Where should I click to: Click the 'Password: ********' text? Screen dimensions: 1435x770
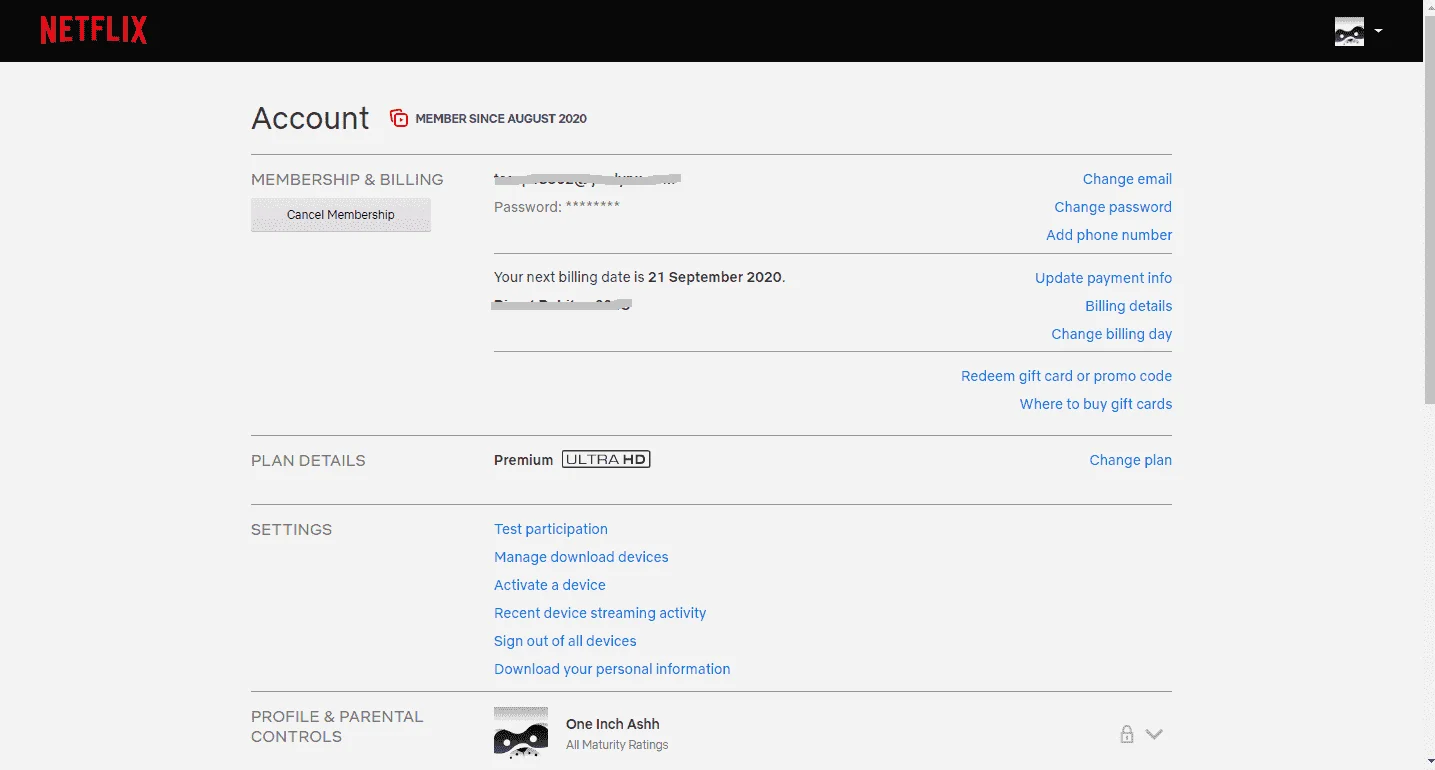[x=557, y=207]
